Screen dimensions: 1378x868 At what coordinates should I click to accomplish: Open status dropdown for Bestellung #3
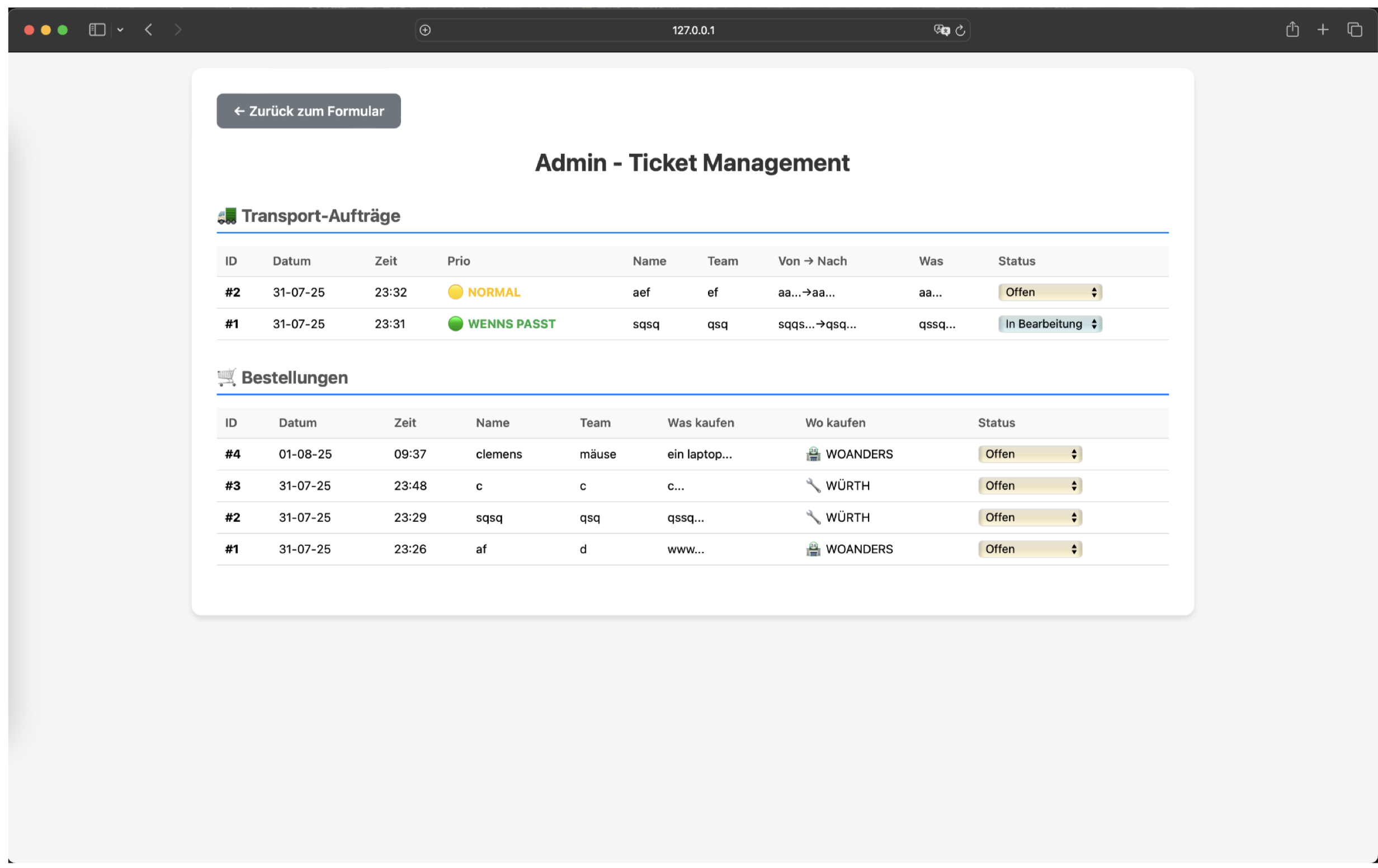pyautogui.click(x=1030, y=486)
